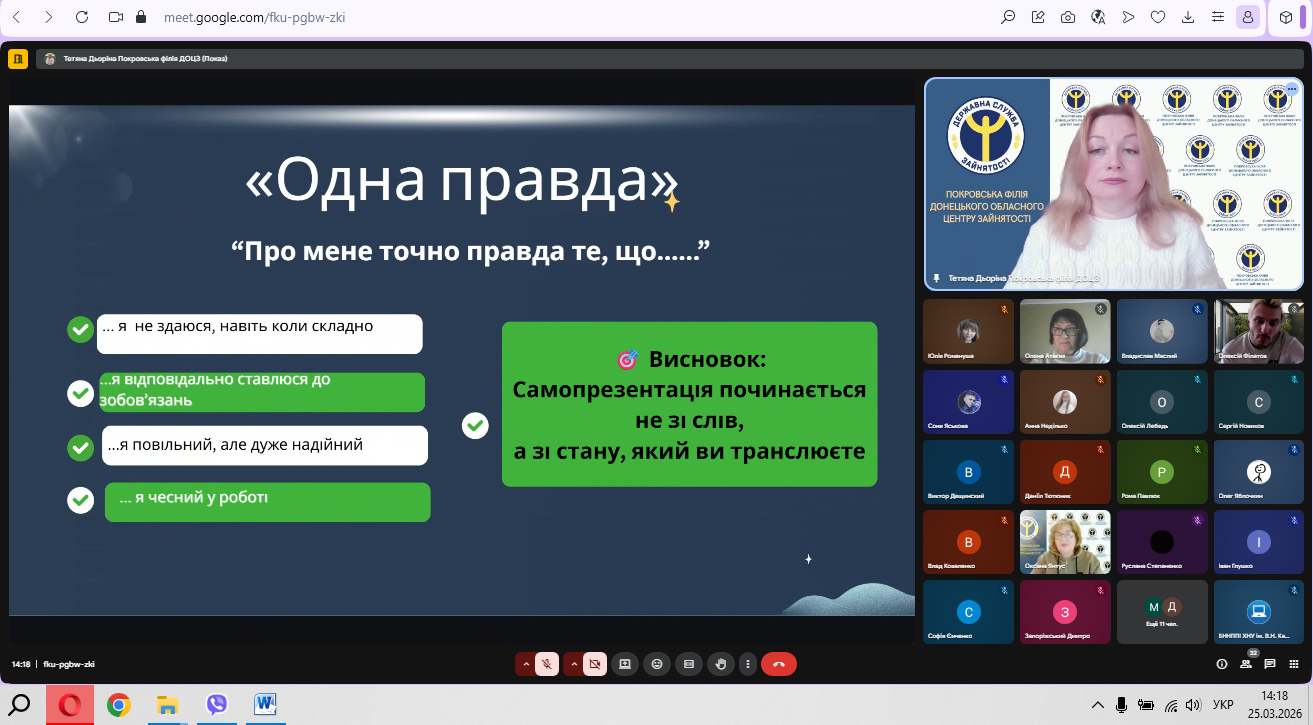
Task: Show the participants list
Action: (x=1246, y=664)
